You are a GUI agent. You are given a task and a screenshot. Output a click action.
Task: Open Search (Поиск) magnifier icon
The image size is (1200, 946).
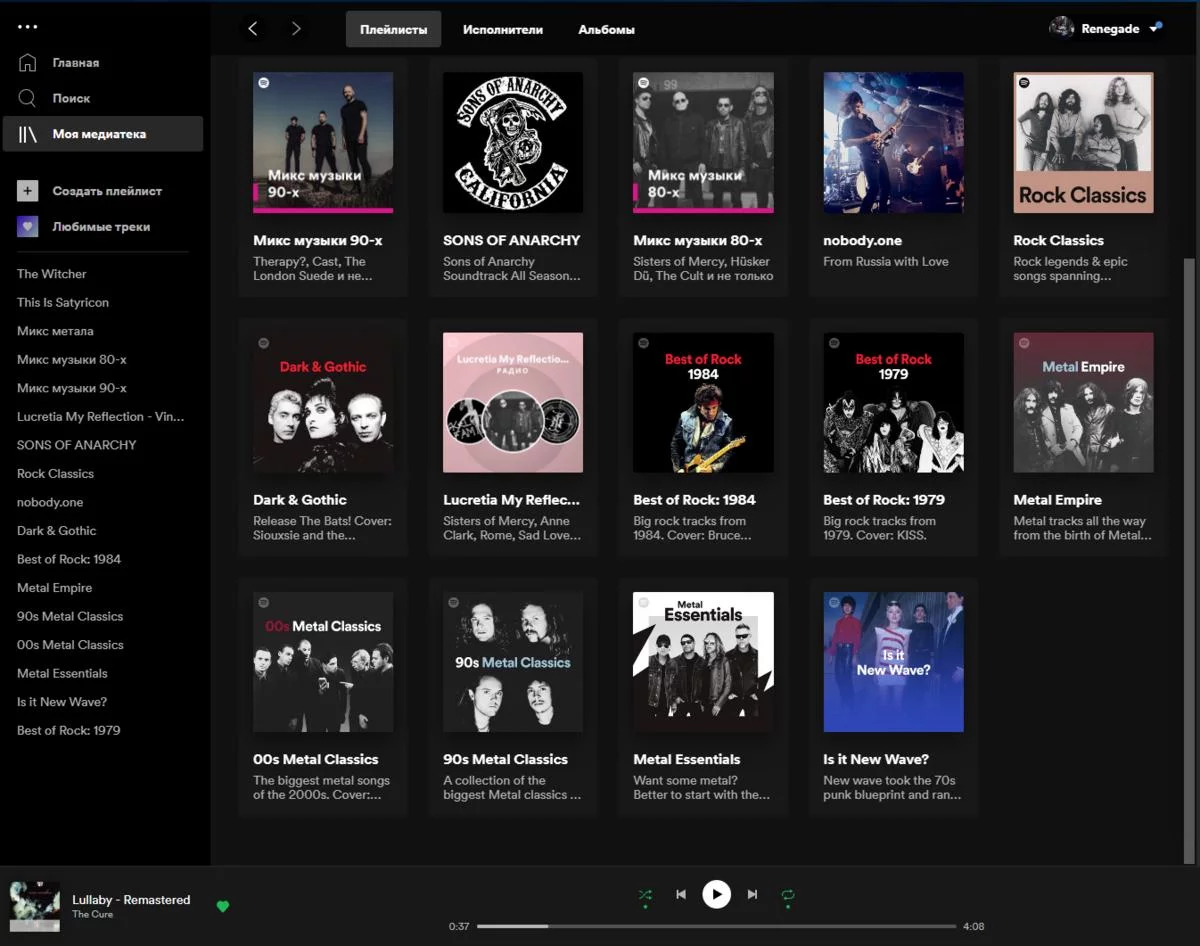pos(28,98)
